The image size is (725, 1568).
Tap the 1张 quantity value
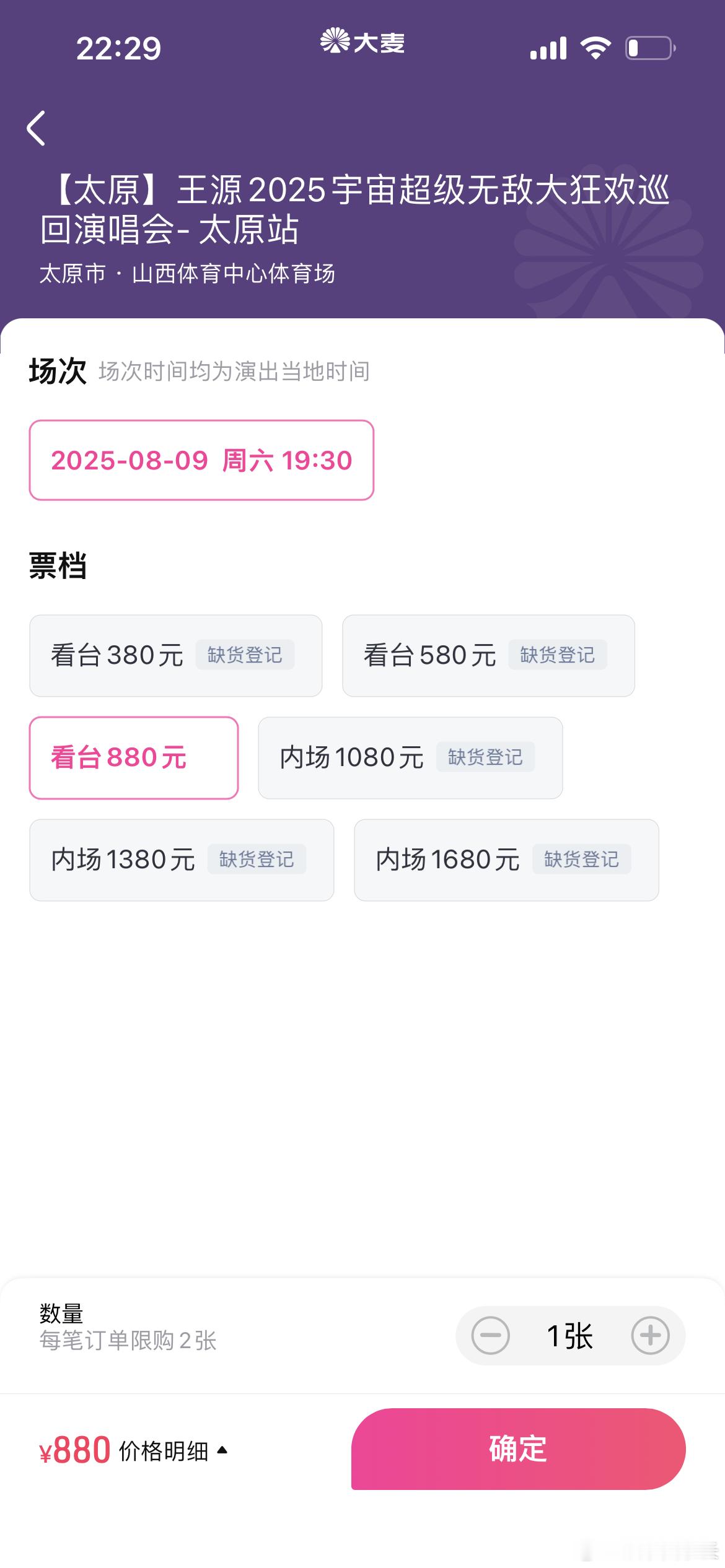click(x=570, y=1335)
